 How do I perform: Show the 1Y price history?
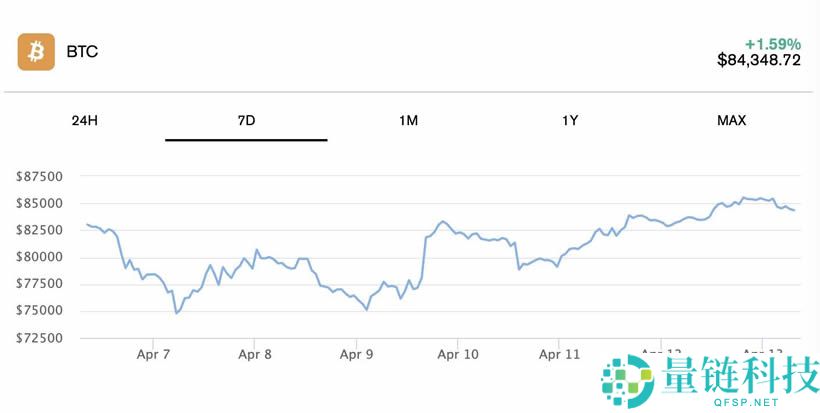(570, 121)
